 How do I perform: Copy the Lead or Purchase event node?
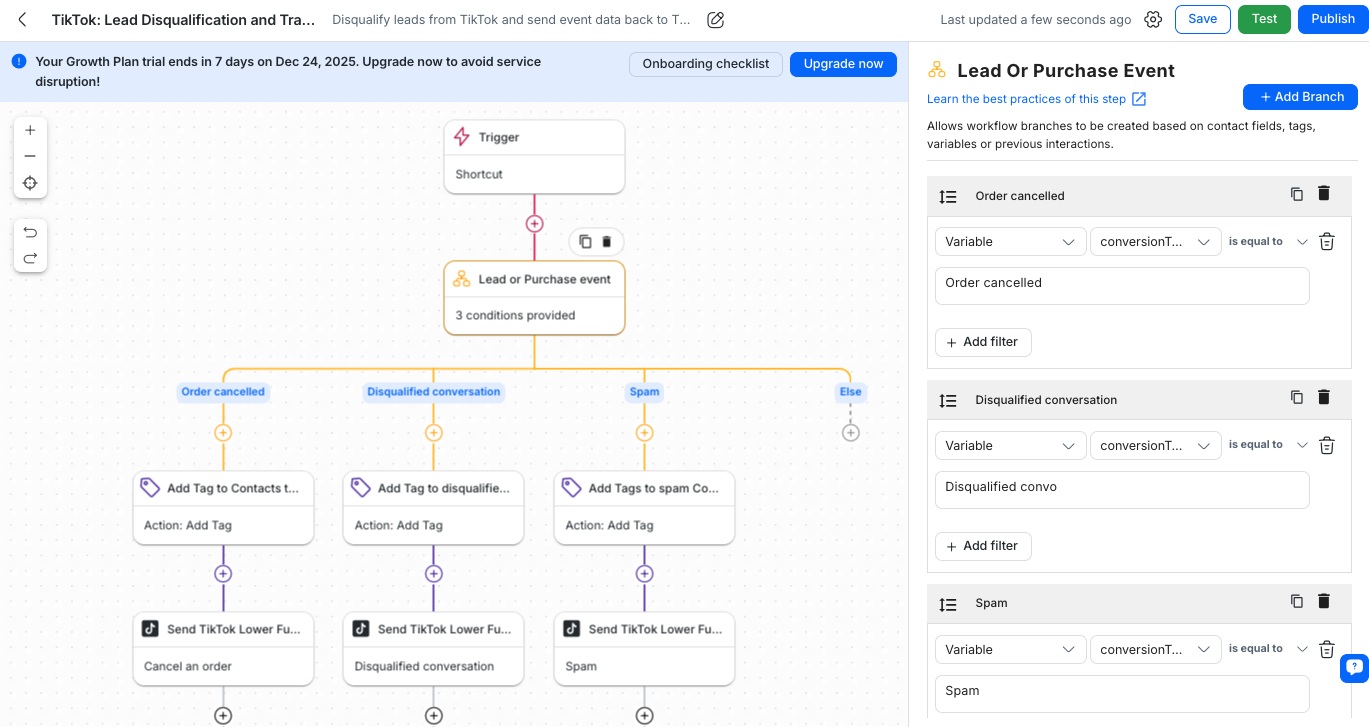pyautogui.click(x=585, y=241)
